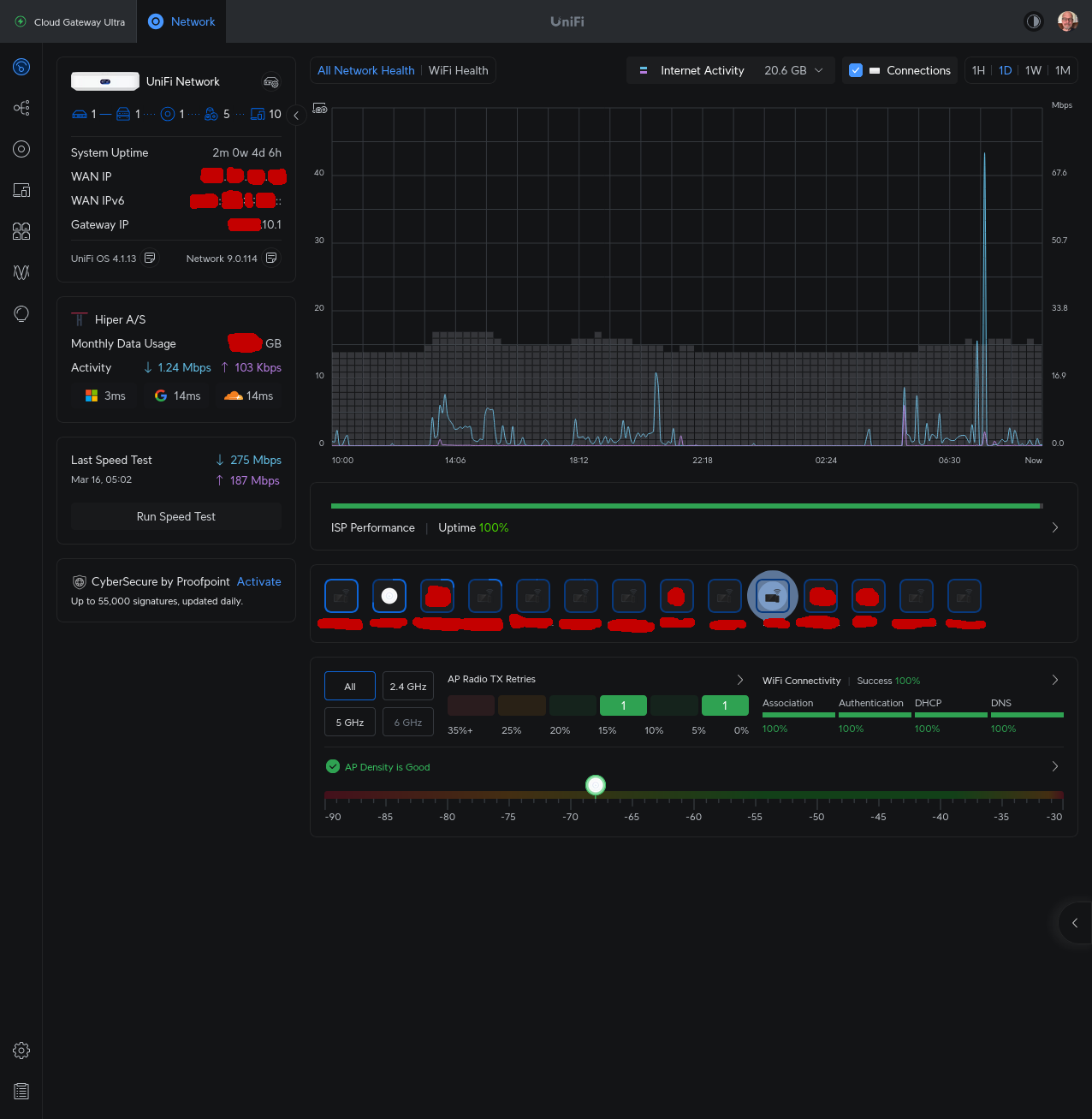Image resolution: width=1092 pixels, height=1119 pixels.
Task: Click the gateway count icon showing 1
Action: click(79, 114)
